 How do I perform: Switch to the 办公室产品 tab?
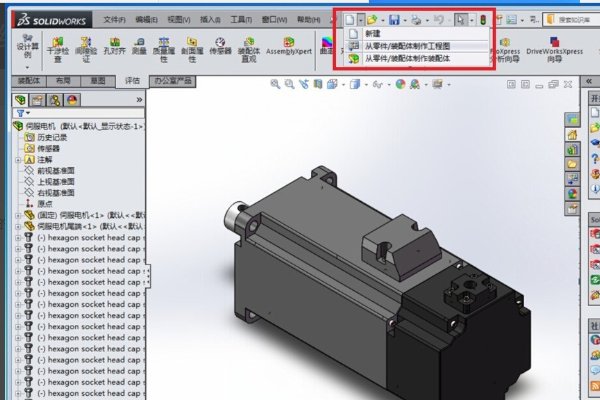pyautogui.click(x=173, y=81)
